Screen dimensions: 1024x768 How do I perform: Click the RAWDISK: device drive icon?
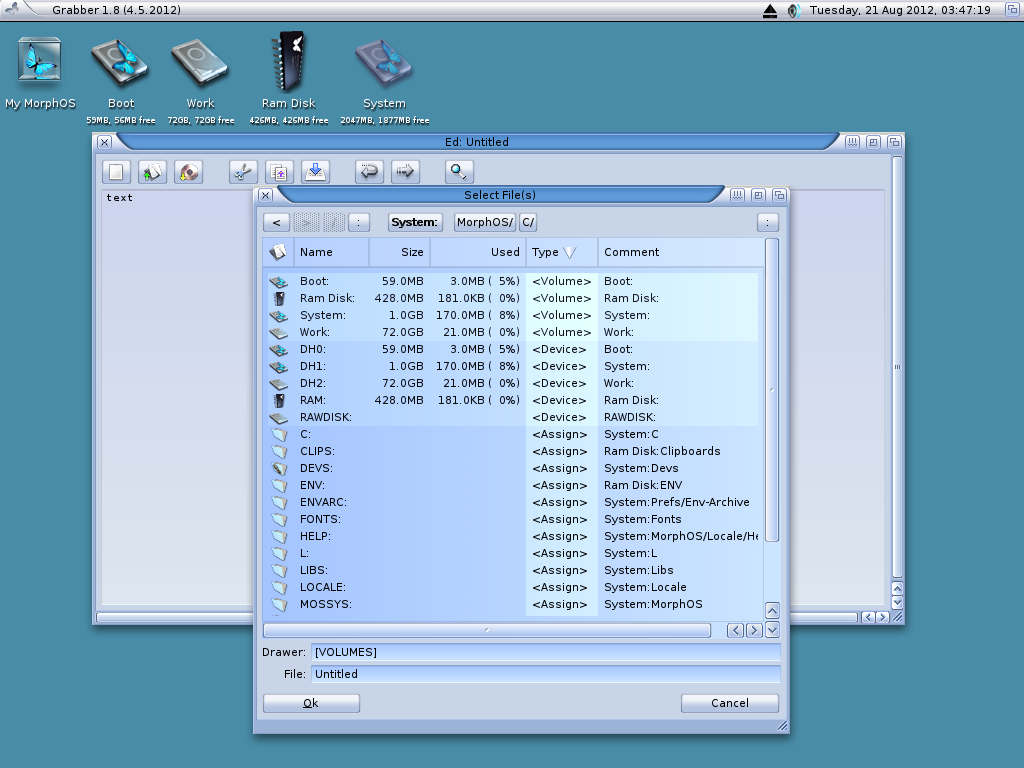(279, 417)
